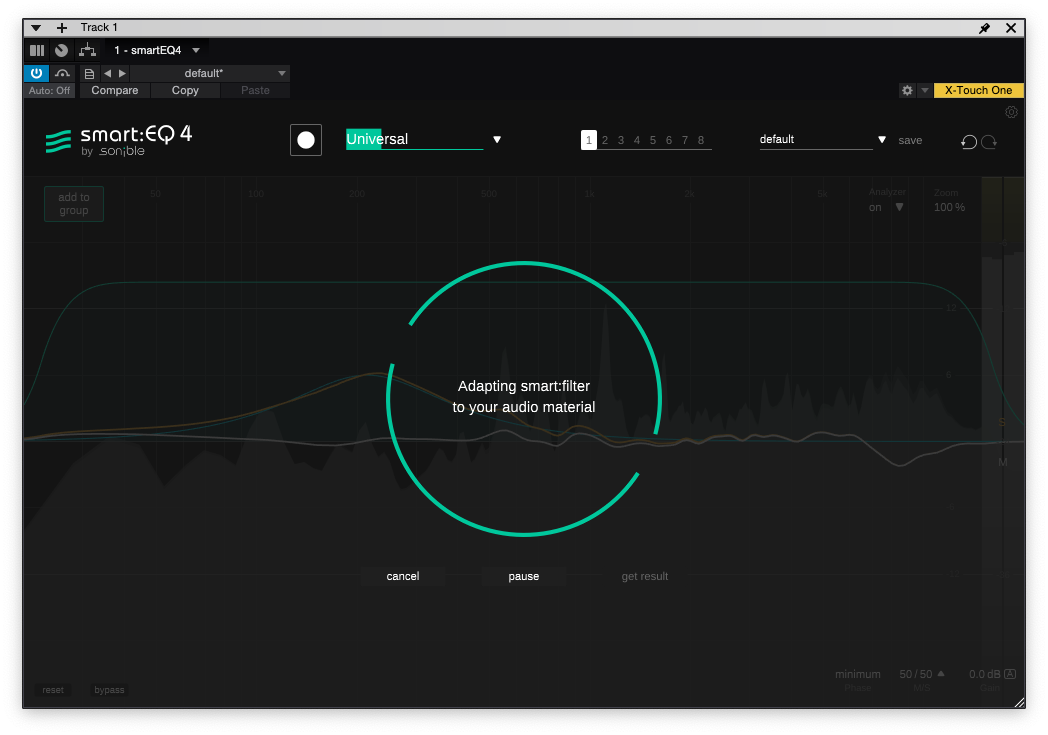Pin the plugin window
This screenshot has height=735, width=1048.
[x=985, y=27]
